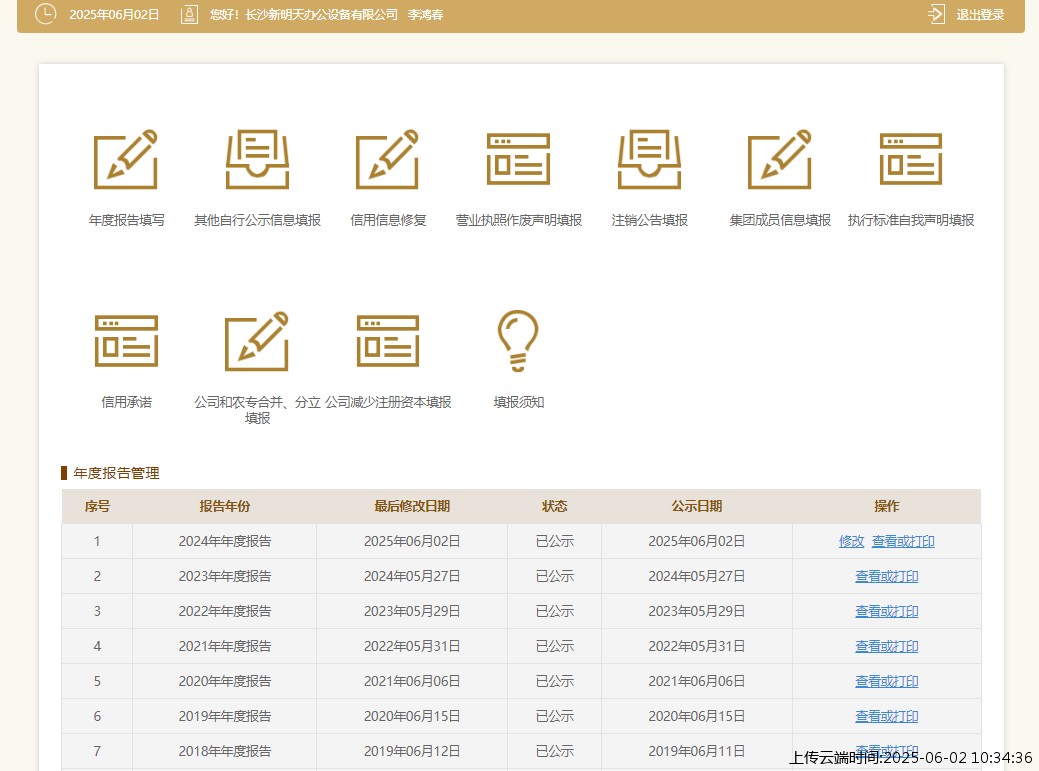Open the 营业执照作废声明填报 form icon
1039x771 pixels.
(x=518, y=159)
